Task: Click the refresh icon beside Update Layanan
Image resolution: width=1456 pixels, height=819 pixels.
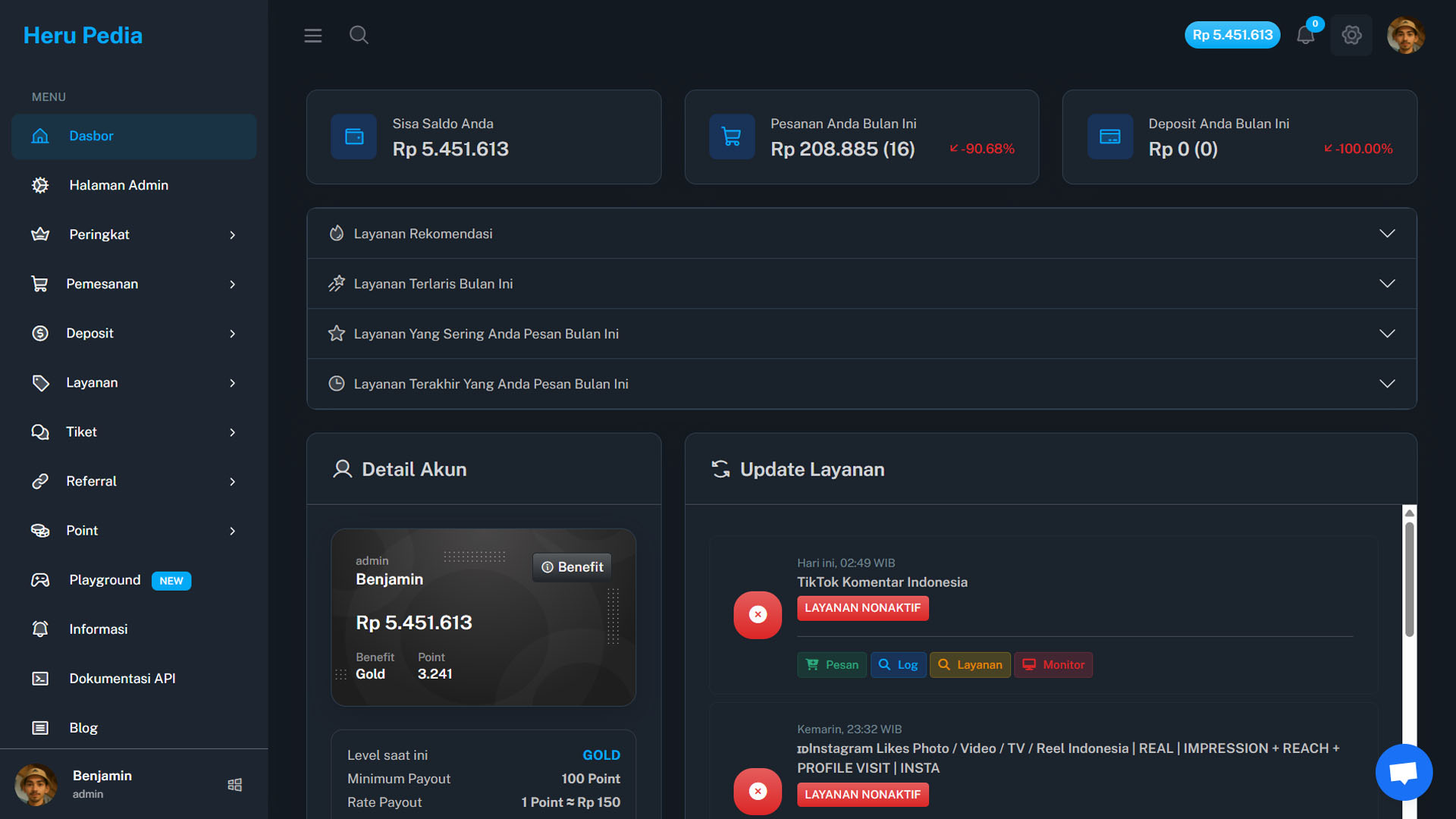Action: click(x=720, y=469)
